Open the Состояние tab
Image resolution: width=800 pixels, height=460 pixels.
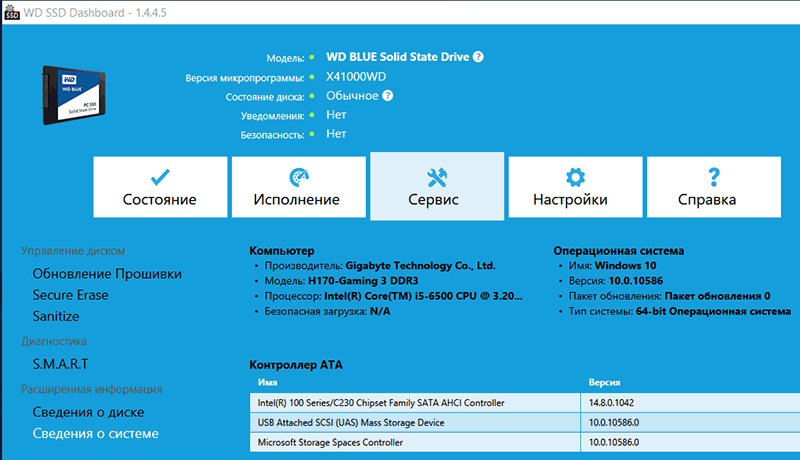click(x=160, y=187)
